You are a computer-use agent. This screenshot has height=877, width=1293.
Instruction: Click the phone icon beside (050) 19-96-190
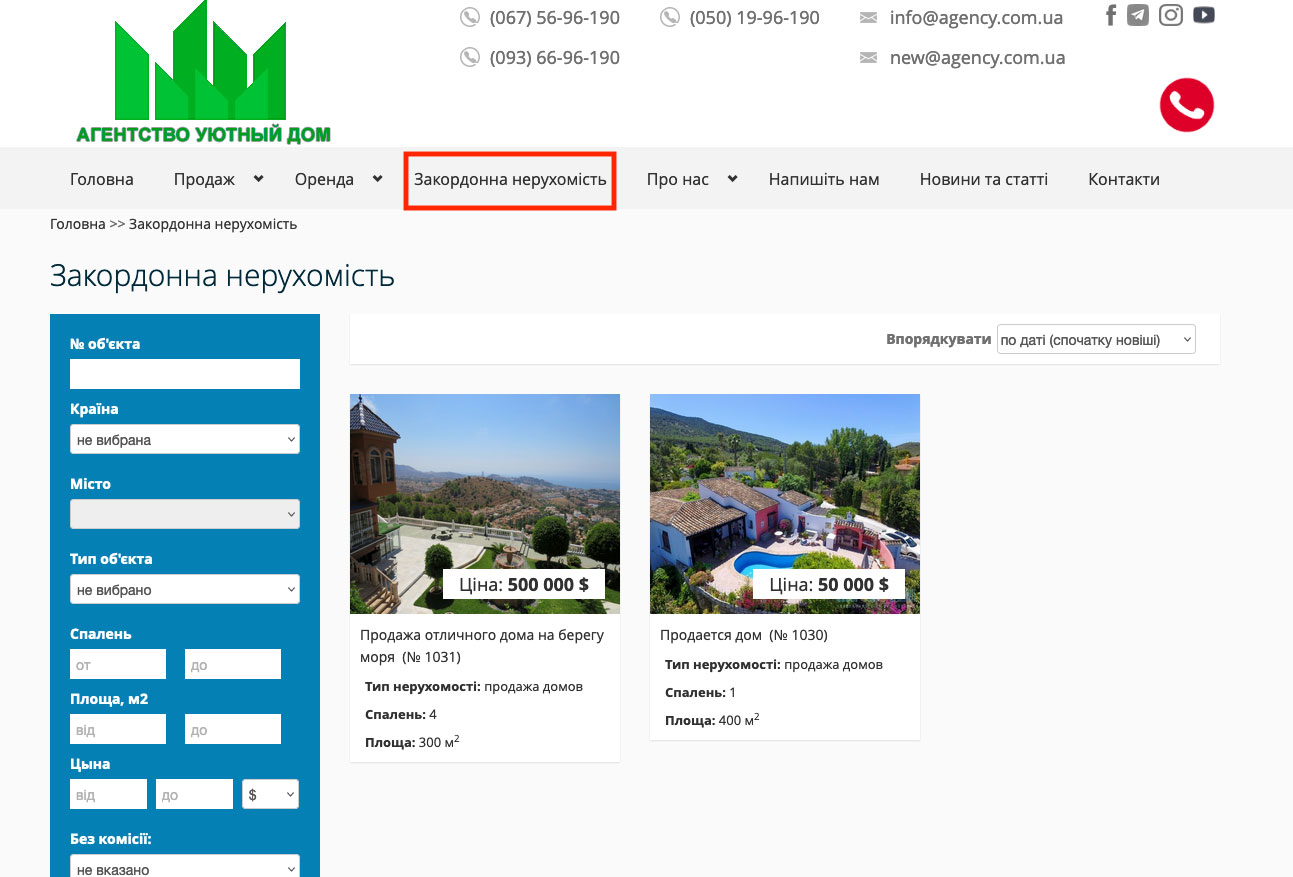[670, 18]
